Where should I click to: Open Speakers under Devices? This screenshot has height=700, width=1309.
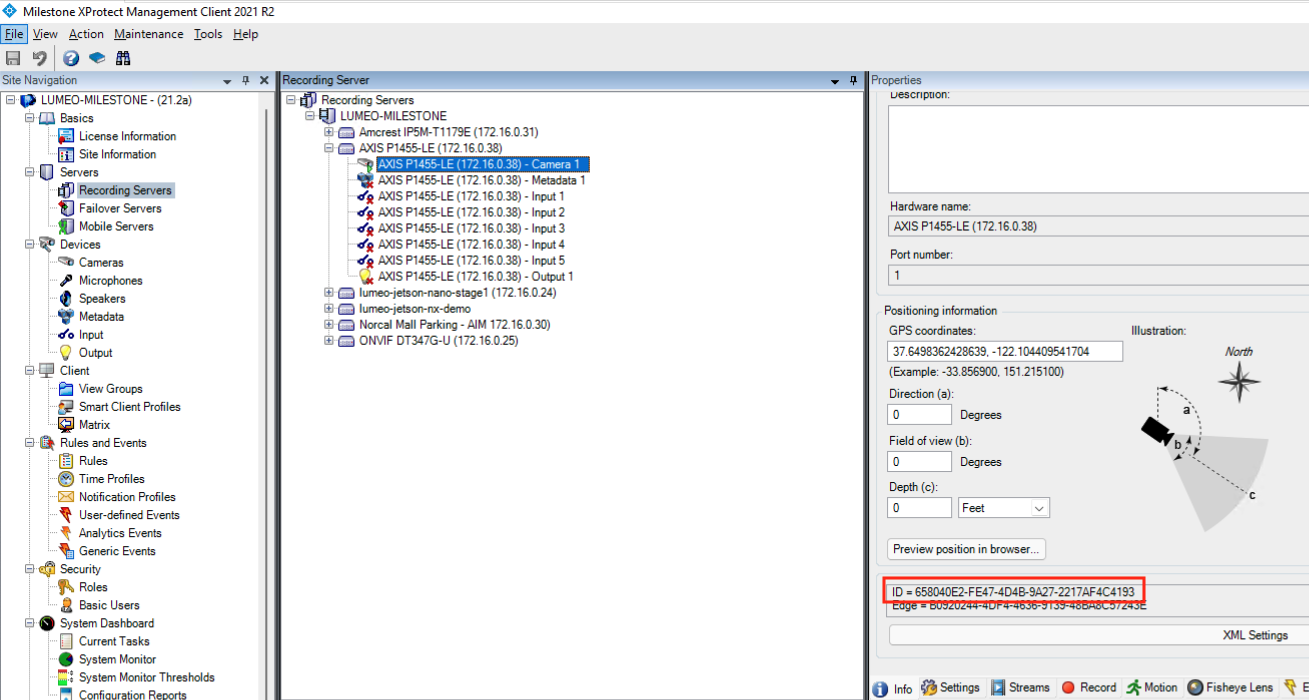(x=102, y=298)
